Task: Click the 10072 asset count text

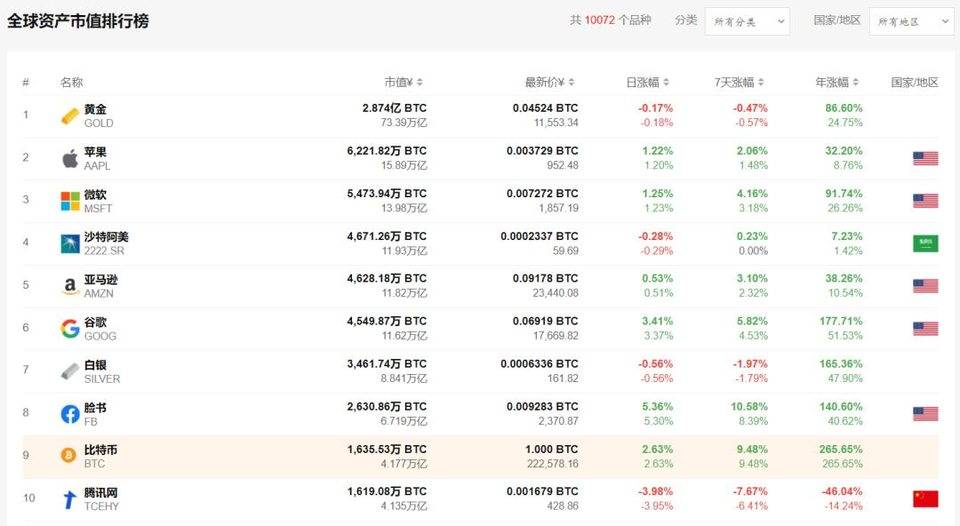Action: (599, 20)
